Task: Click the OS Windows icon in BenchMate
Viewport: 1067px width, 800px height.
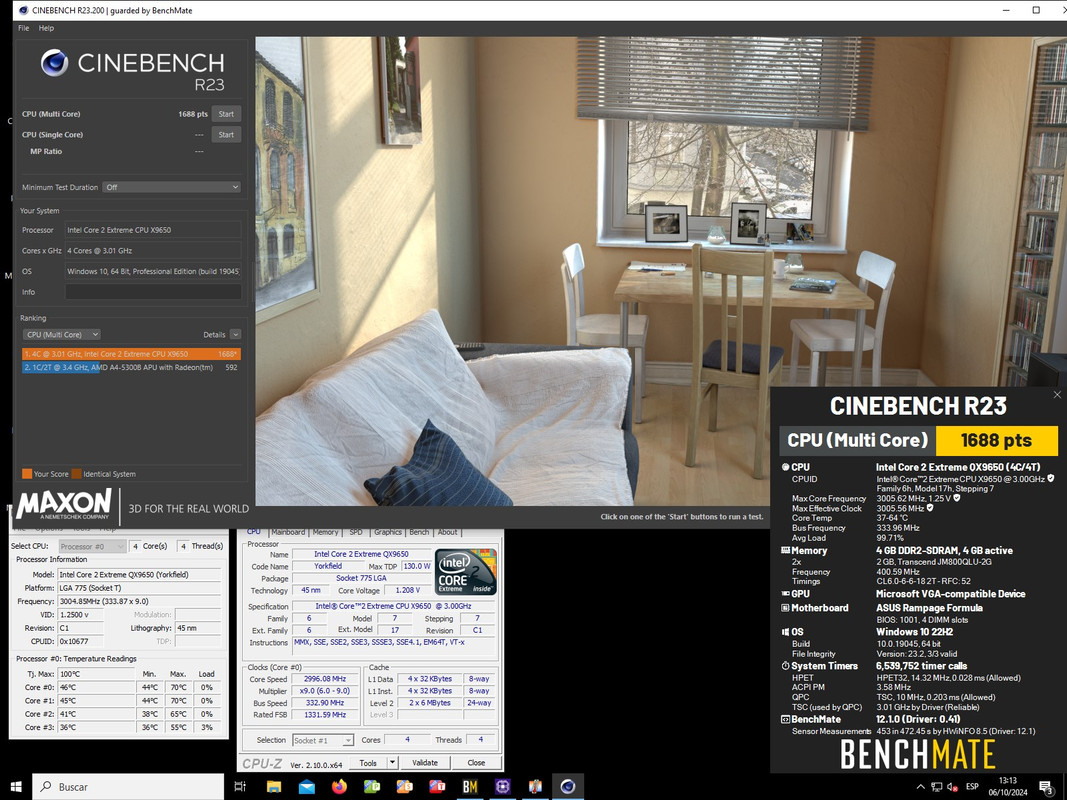Action: [785, 631]
